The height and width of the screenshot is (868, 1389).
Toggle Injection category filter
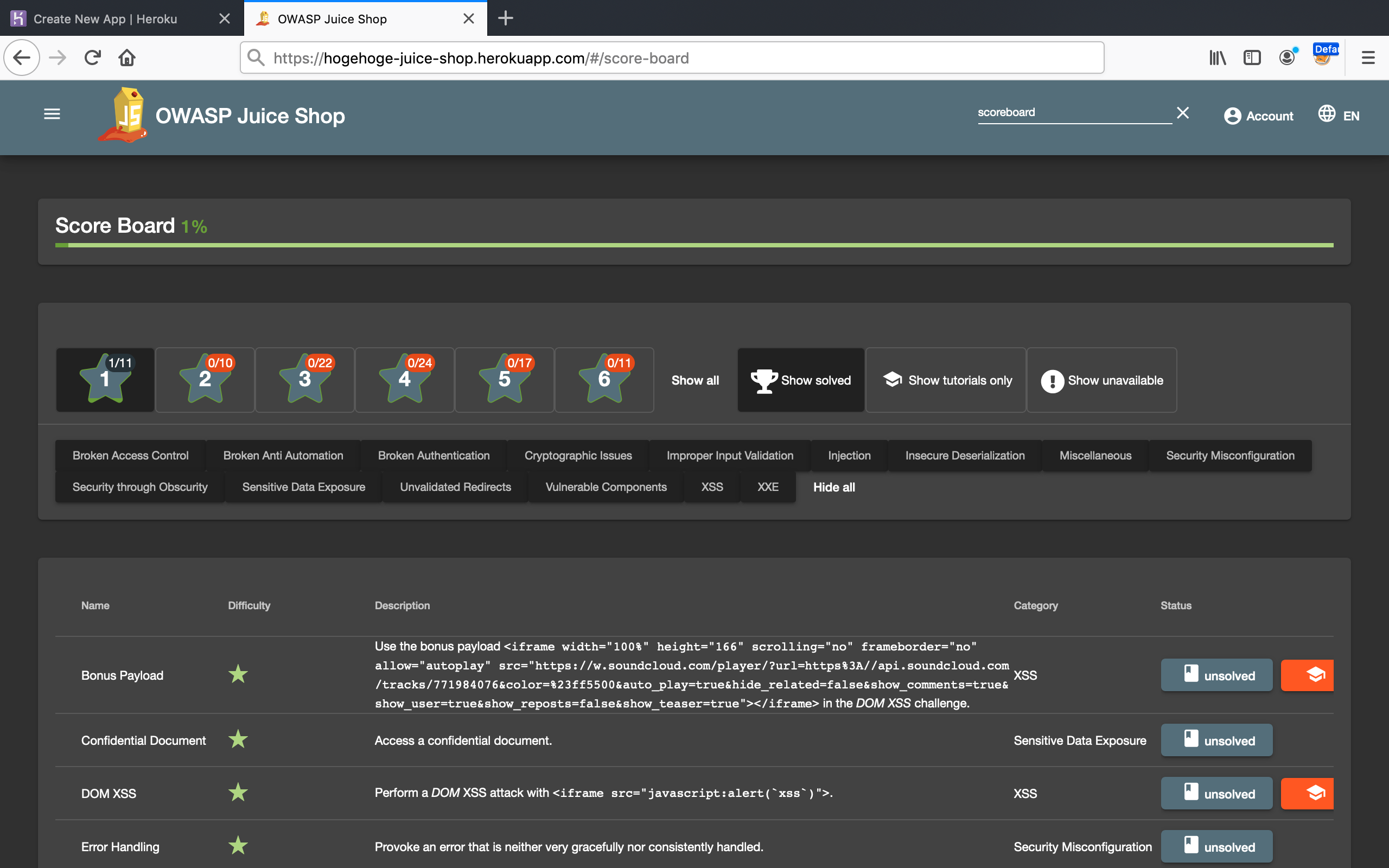pyautogui.click(x=850, y=455)
